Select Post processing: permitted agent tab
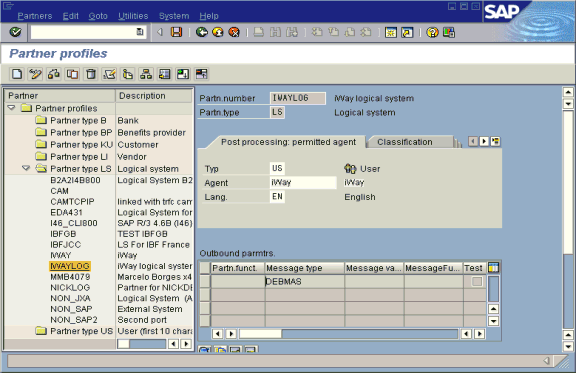 click(x=288, y=142)
